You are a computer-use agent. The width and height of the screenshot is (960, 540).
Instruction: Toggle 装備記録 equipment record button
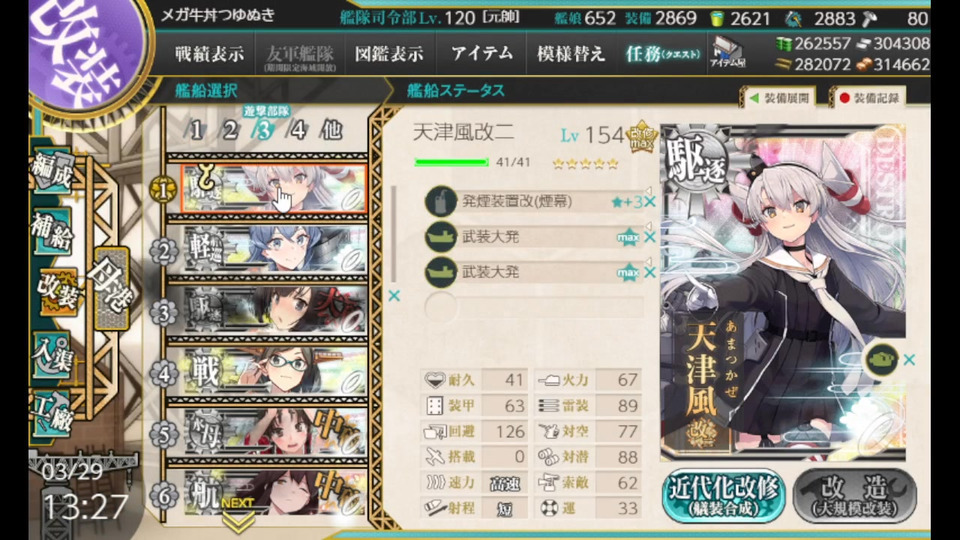point(869,98)
